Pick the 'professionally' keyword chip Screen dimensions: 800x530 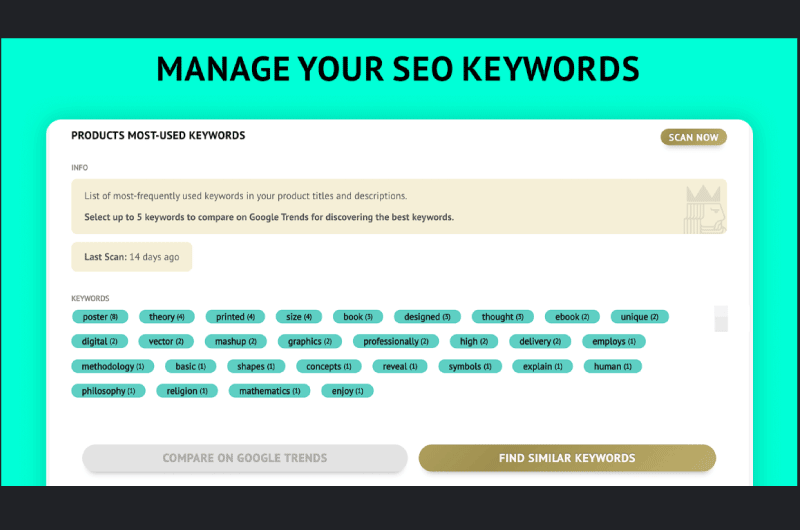tap(396, 341)
